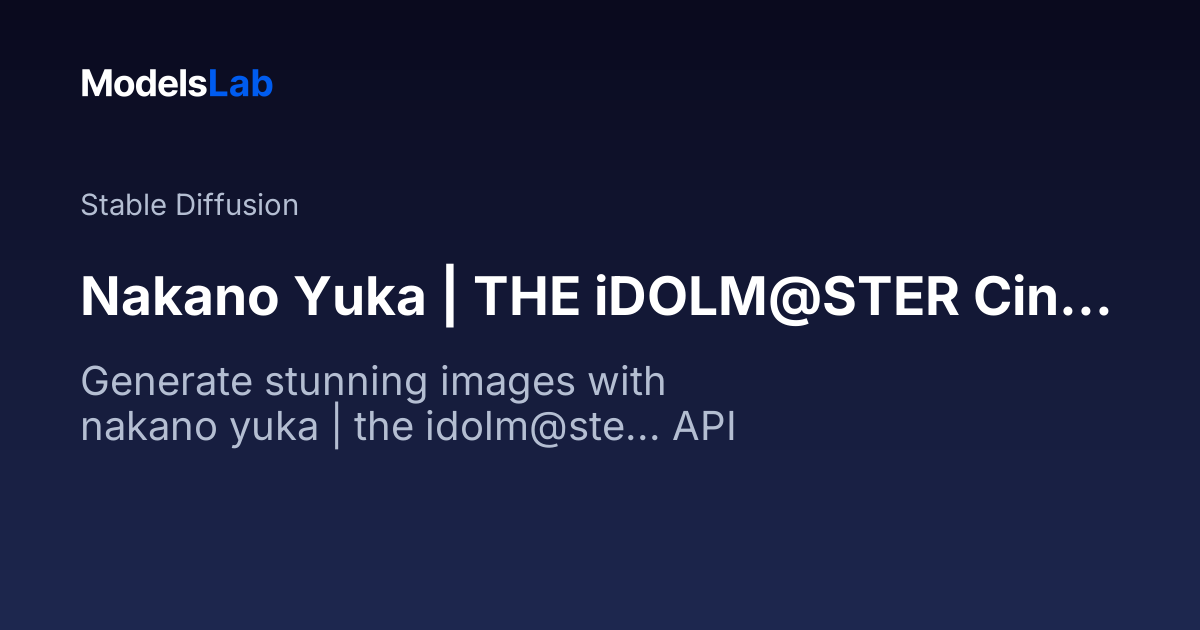Screen dimensions: 1200x630
Task: Click the blue "Lab" part of the logo
Action: [240, 84]
